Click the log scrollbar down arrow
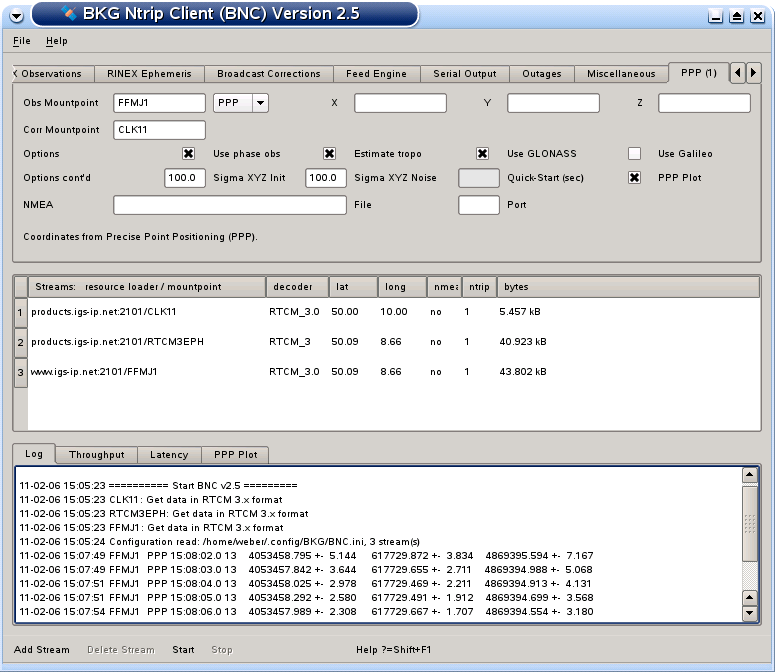This screenshot has width=775, height=672. (x=750, y=610)
